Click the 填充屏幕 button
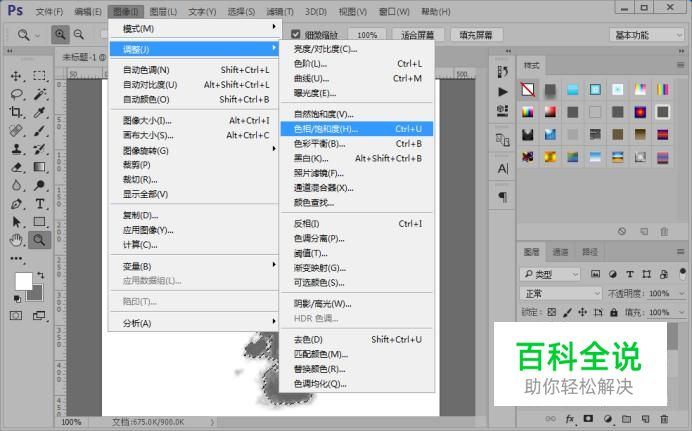 pos(476,35)
